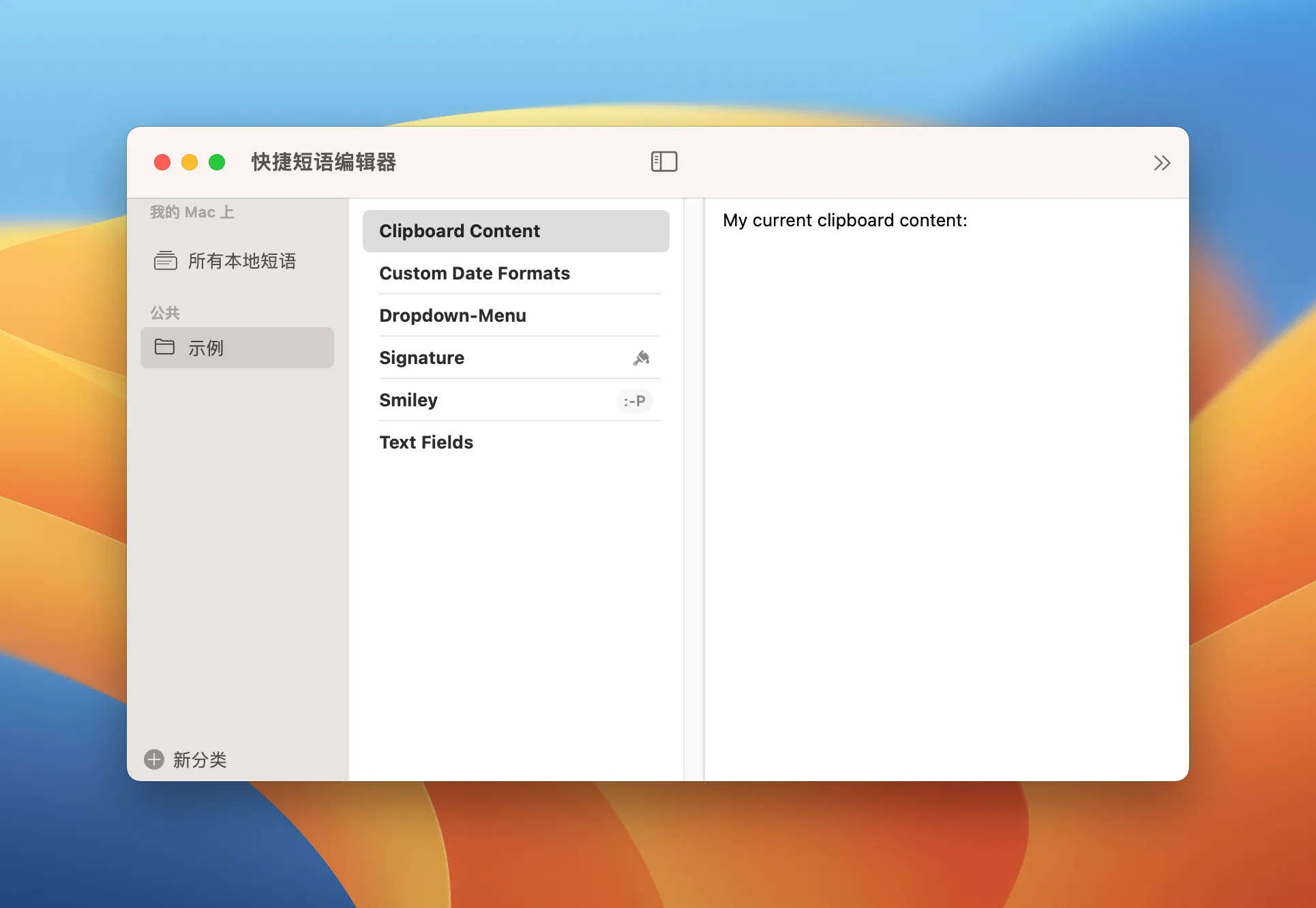
Task: Click the plus icon beside 新分类
Action: [153, 759]
